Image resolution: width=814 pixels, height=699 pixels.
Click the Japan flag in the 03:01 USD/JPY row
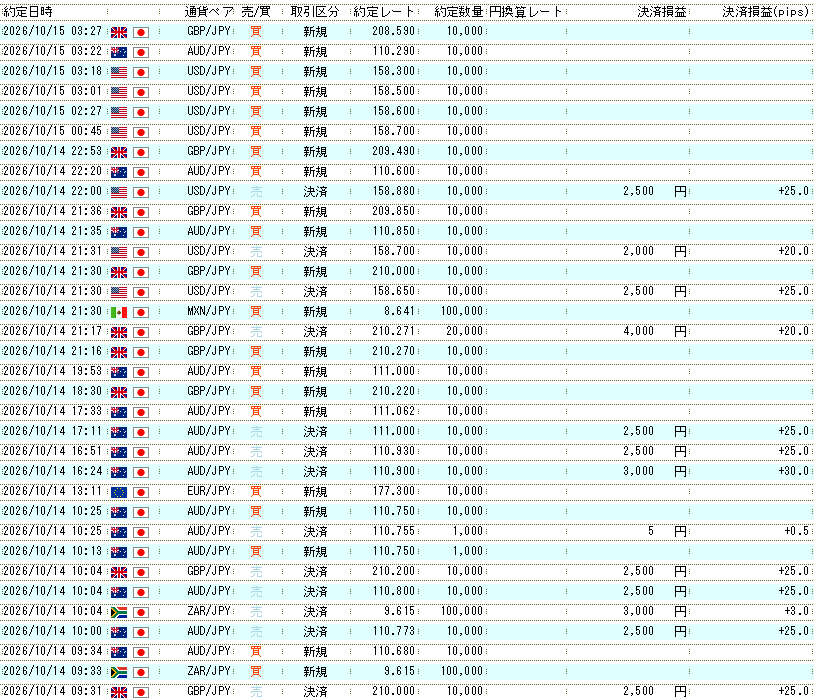click(141, 92)
